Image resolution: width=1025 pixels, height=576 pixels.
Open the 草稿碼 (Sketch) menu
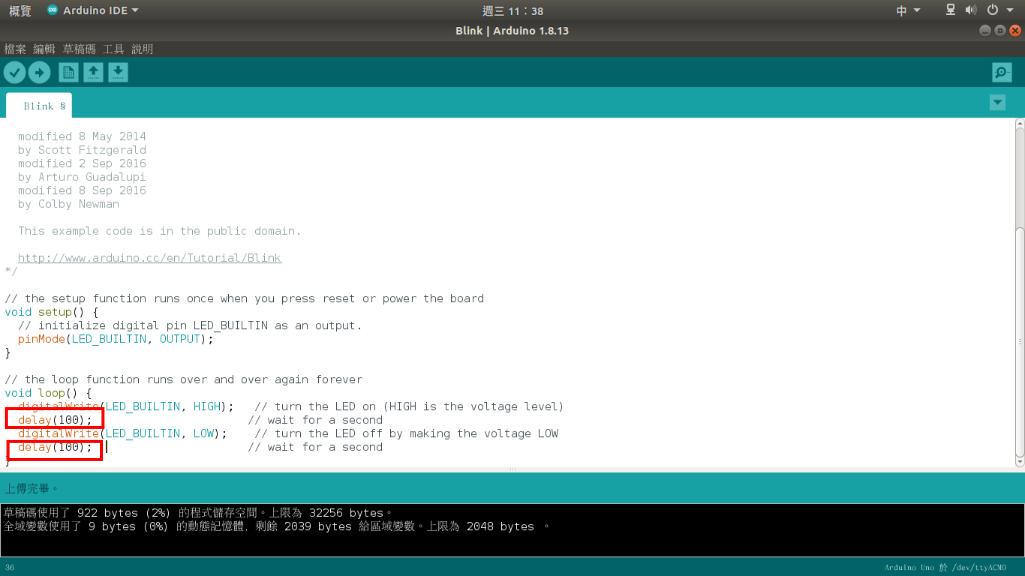[x=79, y=49]
